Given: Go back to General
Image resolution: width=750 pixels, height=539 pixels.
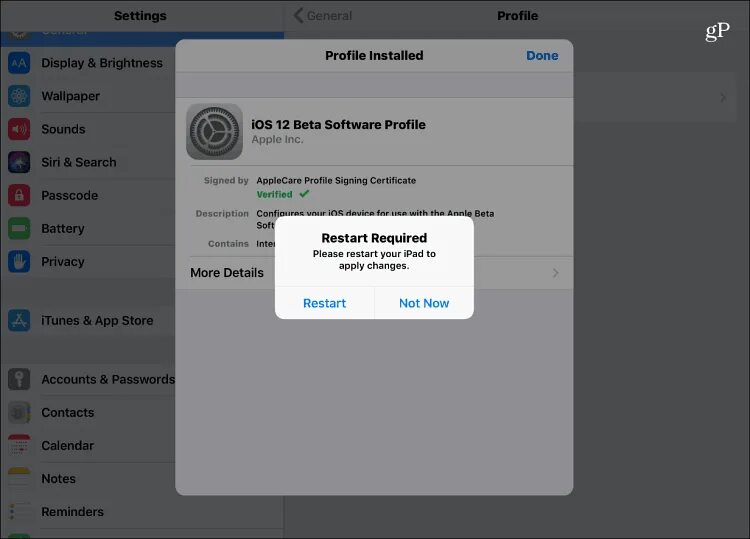Looking at the screenshot, I should (323, 16).
